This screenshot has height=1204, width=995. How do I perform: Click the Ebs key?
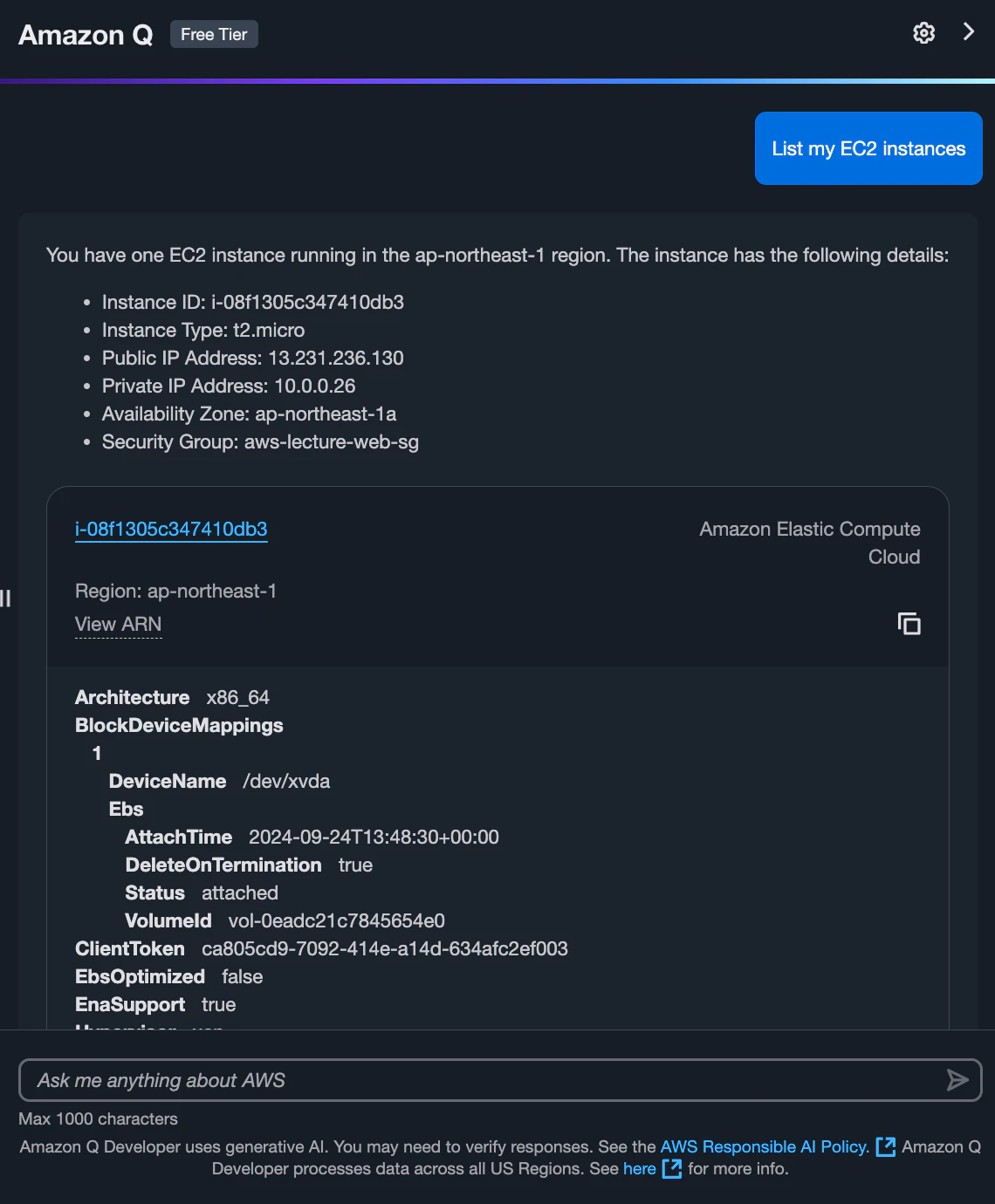point(126,810)
